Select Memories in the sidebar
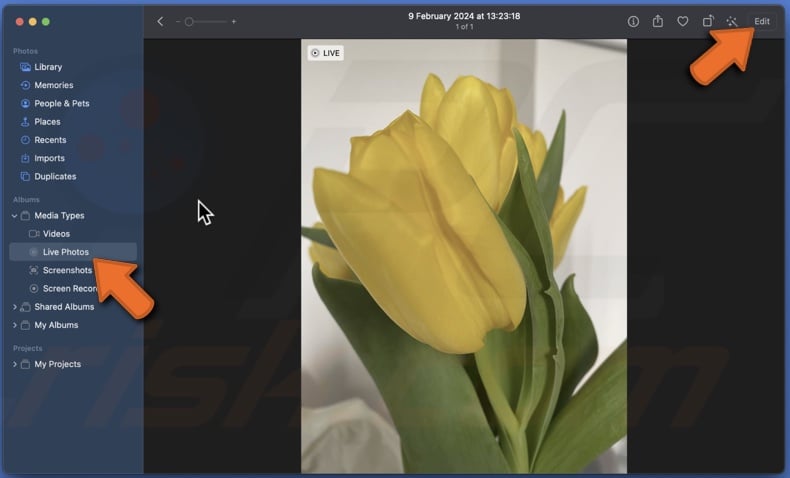The width and height of the screenshot is (790, 478). coord(53,85)
